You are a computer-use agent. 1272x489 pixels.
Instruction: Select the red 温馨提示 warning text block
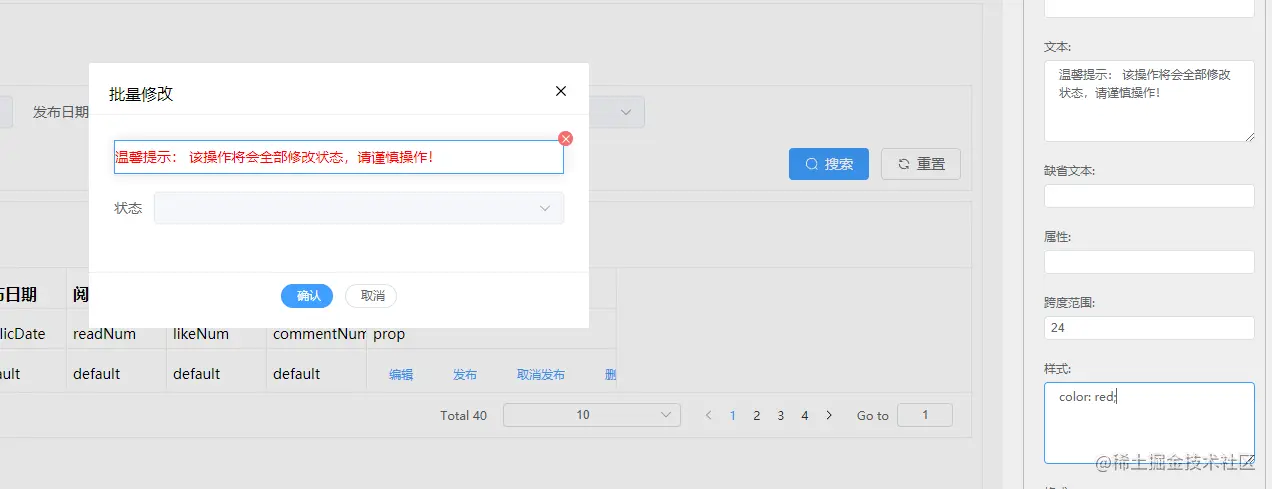tap(339, 157)
